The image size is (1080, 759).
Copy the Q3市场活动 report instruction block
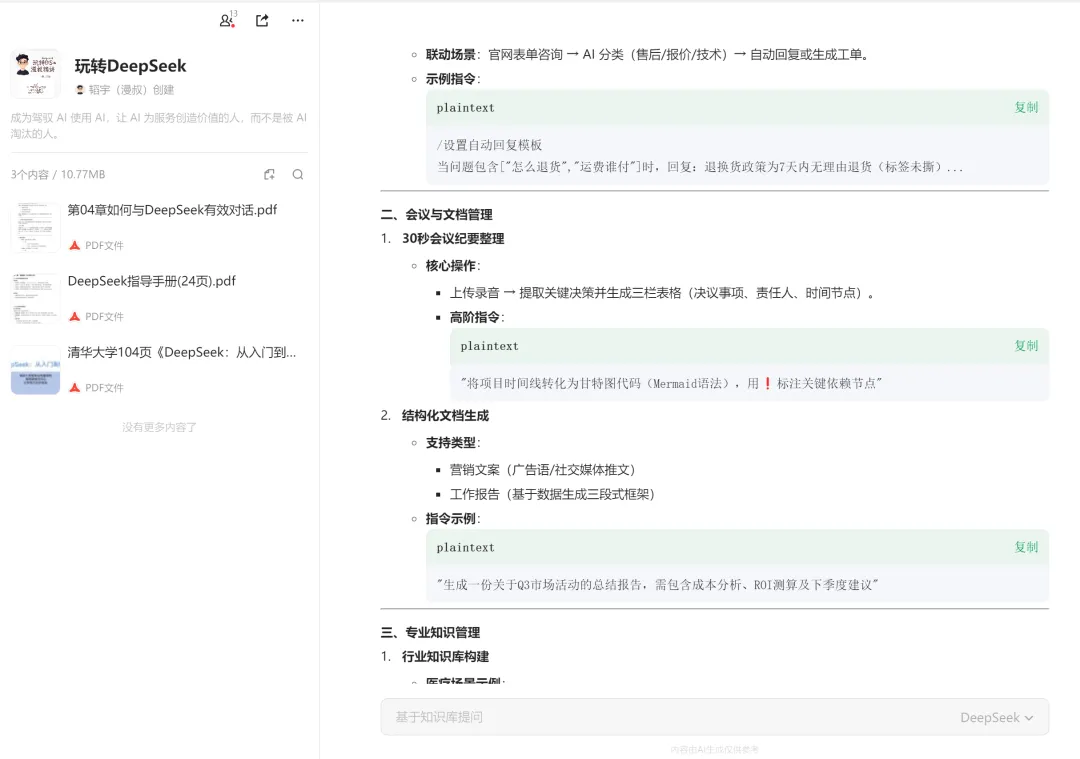pyautogui.click(x=1026, y=548)
